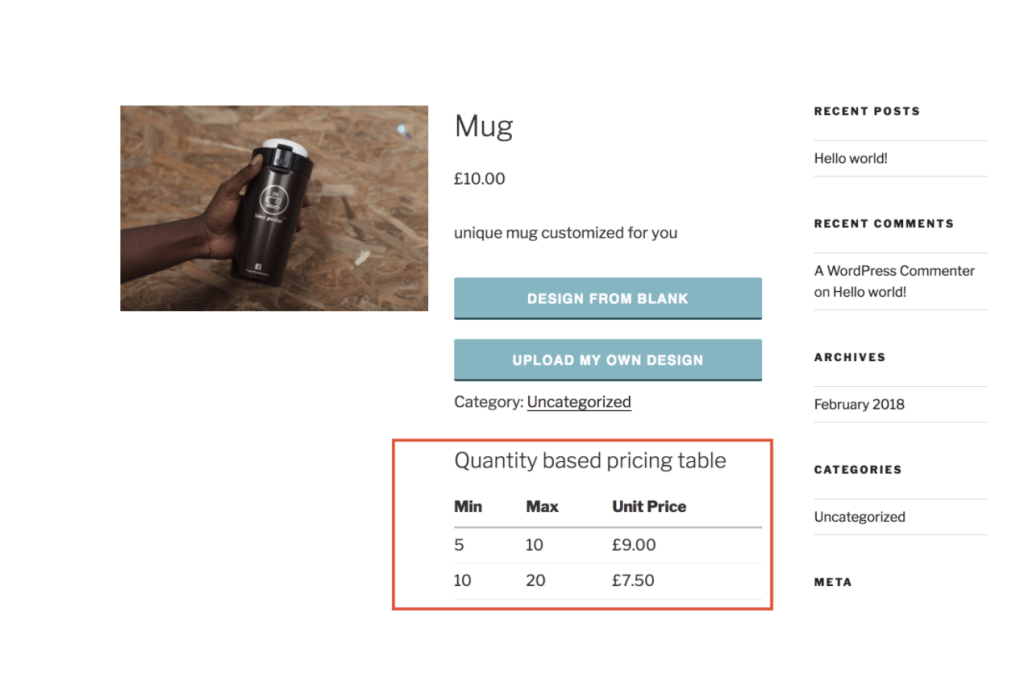Viewport: 1024px width, 682px height.
Task: Click the DESIGN FROM BLANK button
Action: tap(607, 298)
